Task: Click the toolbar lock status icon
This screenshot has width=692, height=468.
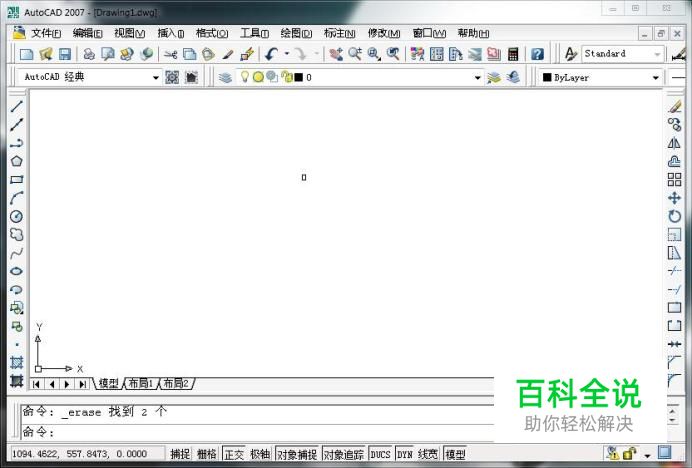Action: tap(630, 453)
